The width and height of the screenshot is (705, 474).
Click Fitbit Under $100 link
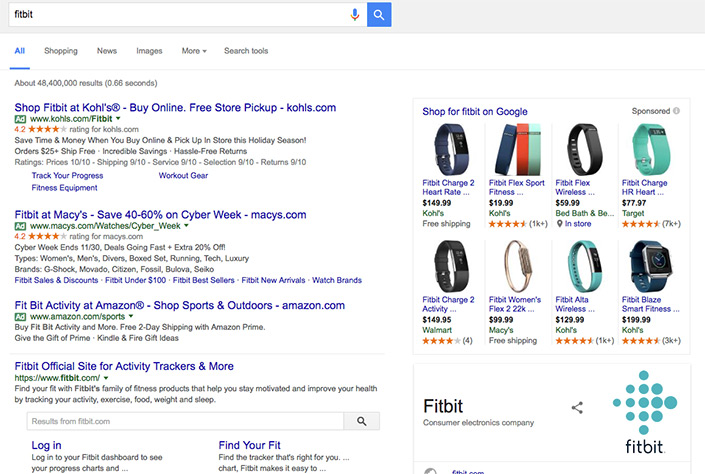(x=135, y=280)
